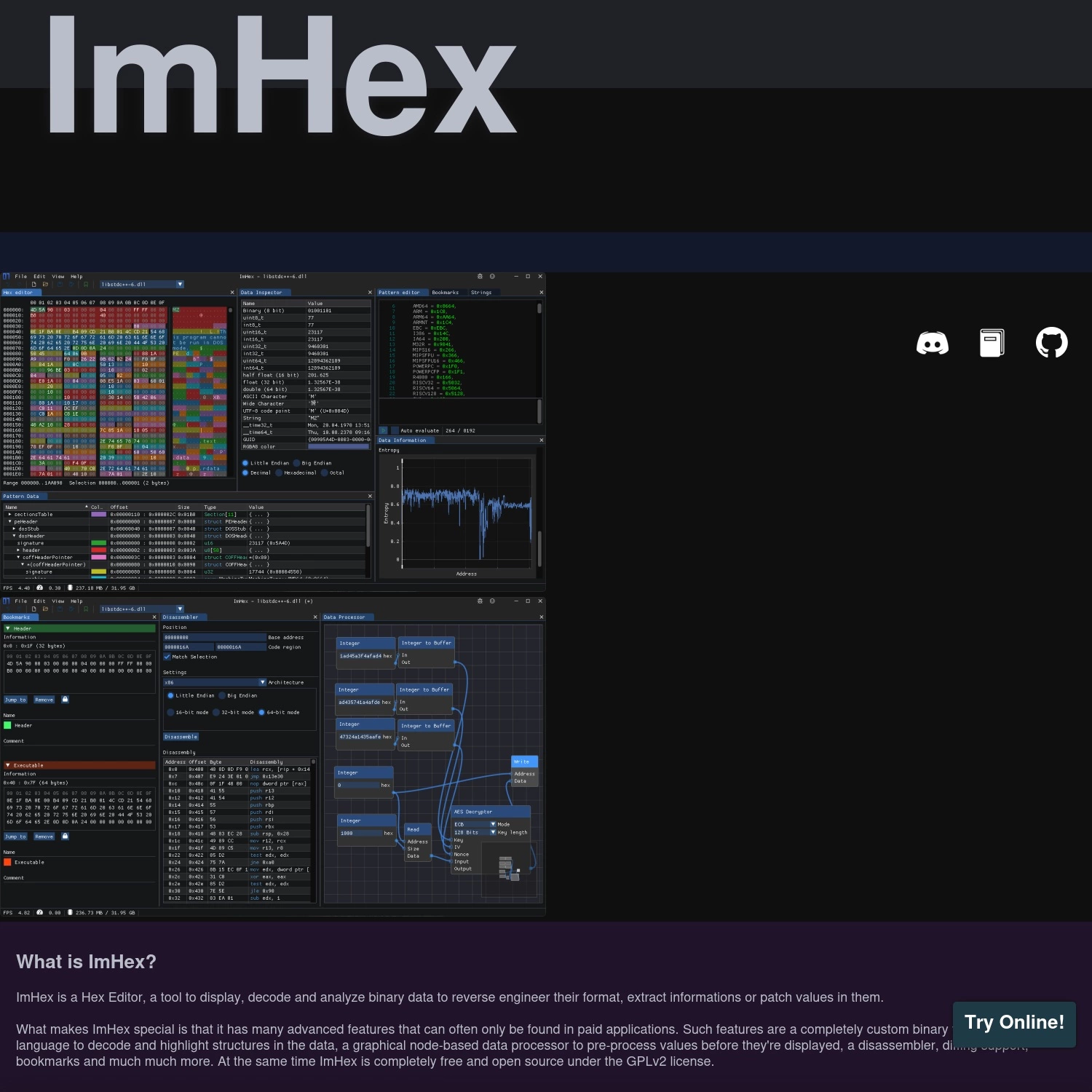
Task: Close the Data Information panel
Action: pyautogui.click(x=541, y=440)
